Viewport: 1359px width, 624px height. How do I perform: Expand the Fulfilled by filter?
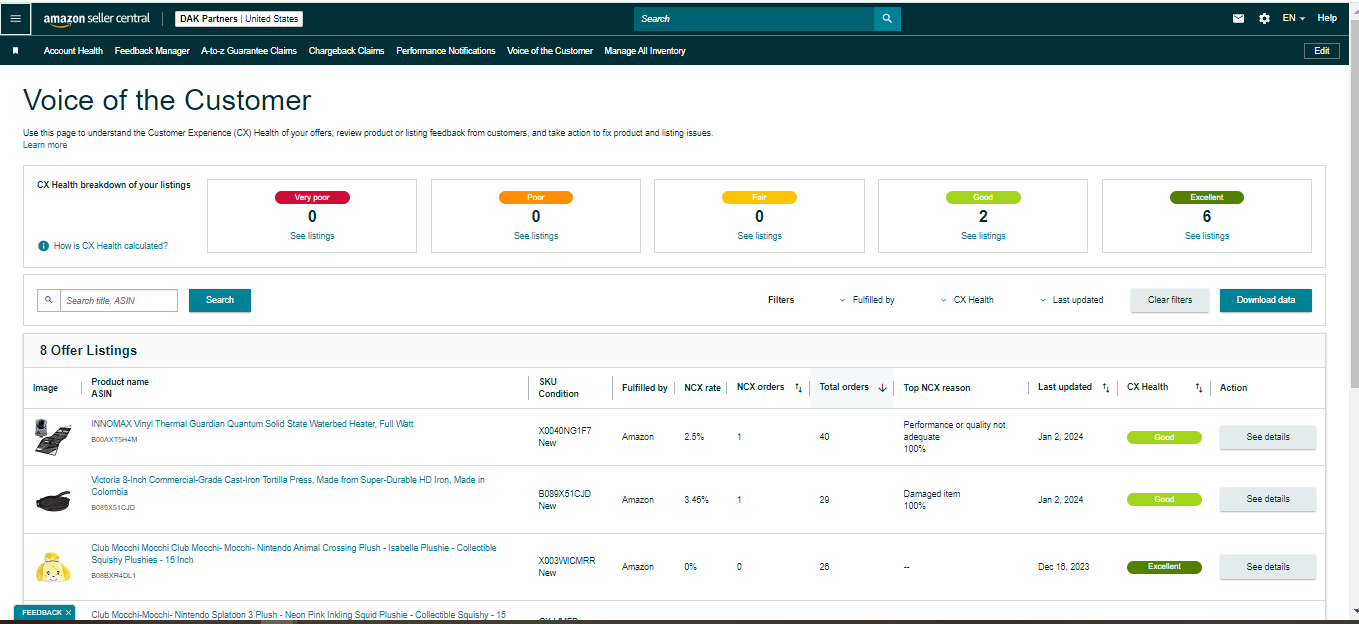[867, 300]
